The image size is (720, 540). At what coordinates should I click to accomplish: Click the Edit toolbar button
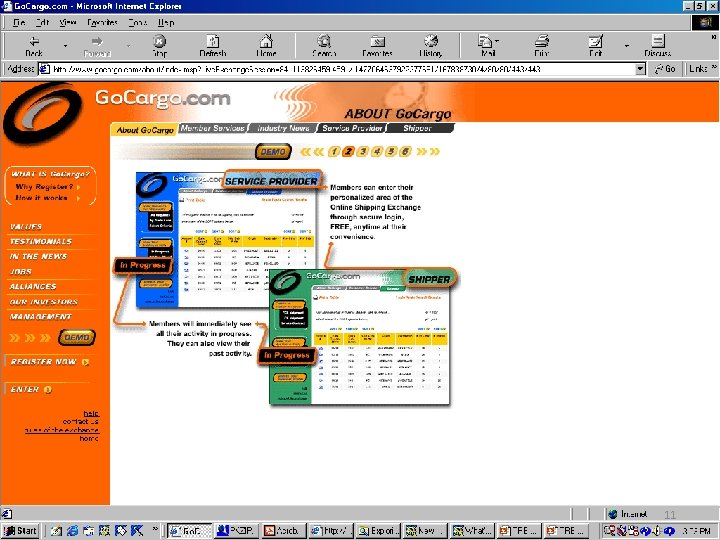coord(596,46)
